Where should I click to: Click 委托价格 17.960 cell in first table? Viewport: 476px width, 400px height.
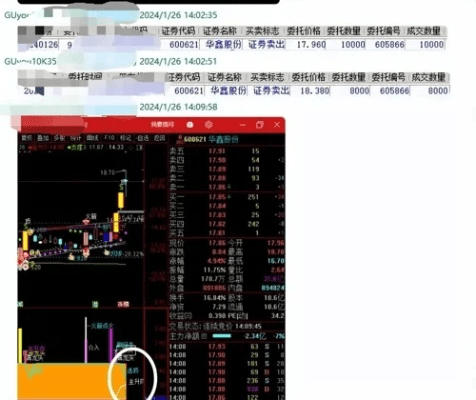(311, 44)
